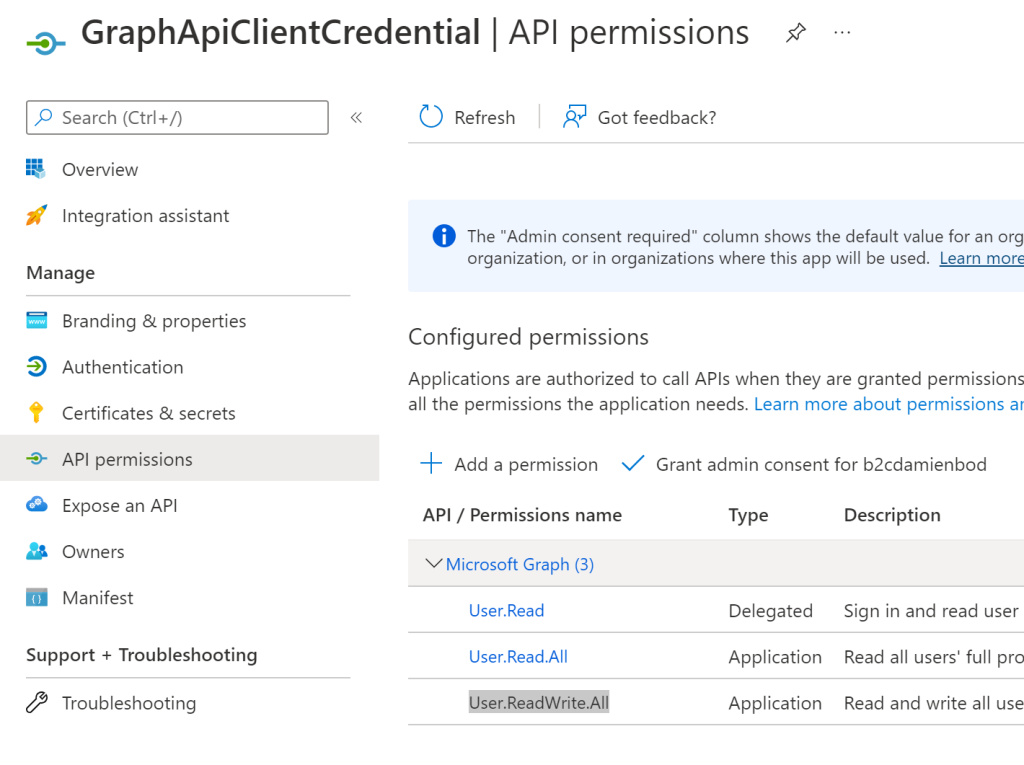Click the search magnifier icon
This screenshot has height=765, width=1024.
(44, 118)
